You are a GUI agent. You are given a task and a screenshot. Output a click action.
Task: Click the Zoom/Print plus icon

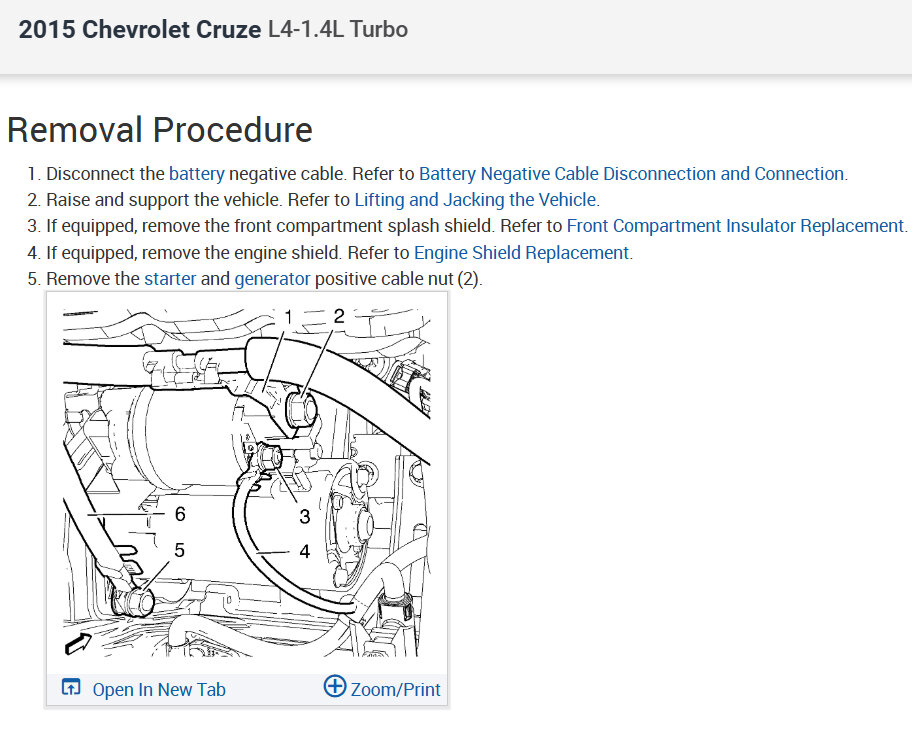pyautogui.click(x=334, y=686)
